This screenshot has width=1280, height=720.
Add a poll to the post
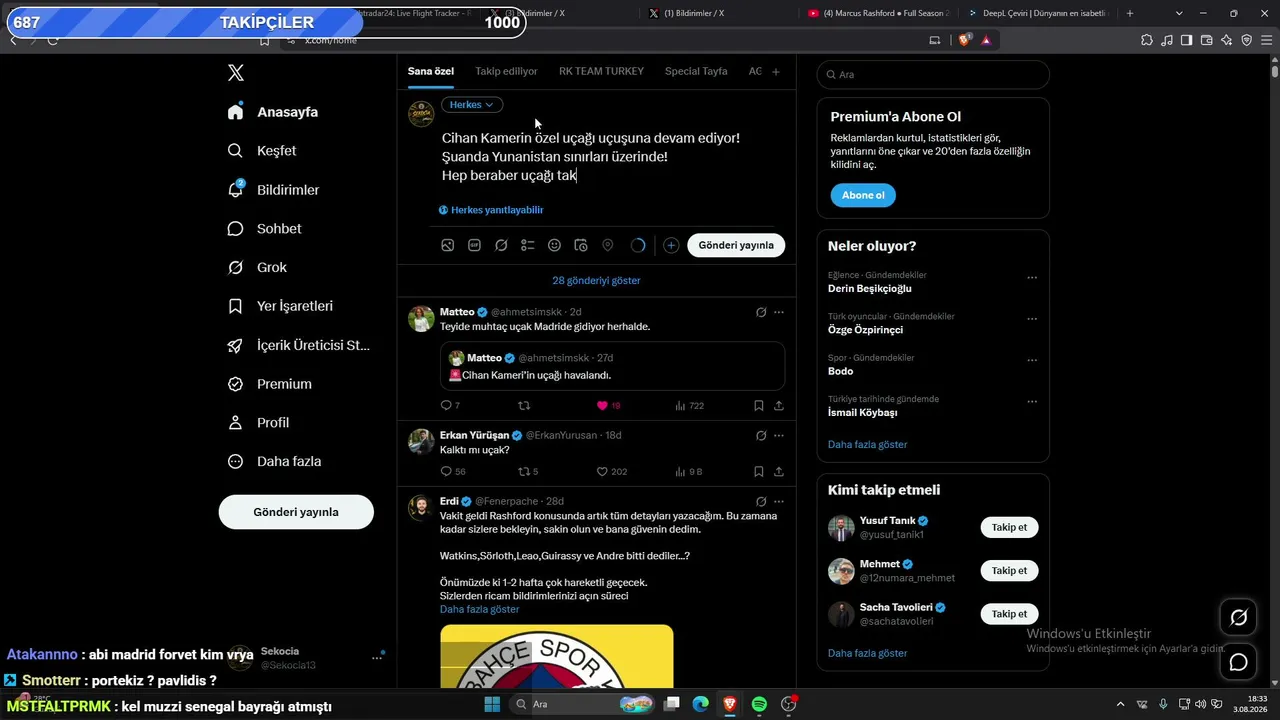(528, 245)
